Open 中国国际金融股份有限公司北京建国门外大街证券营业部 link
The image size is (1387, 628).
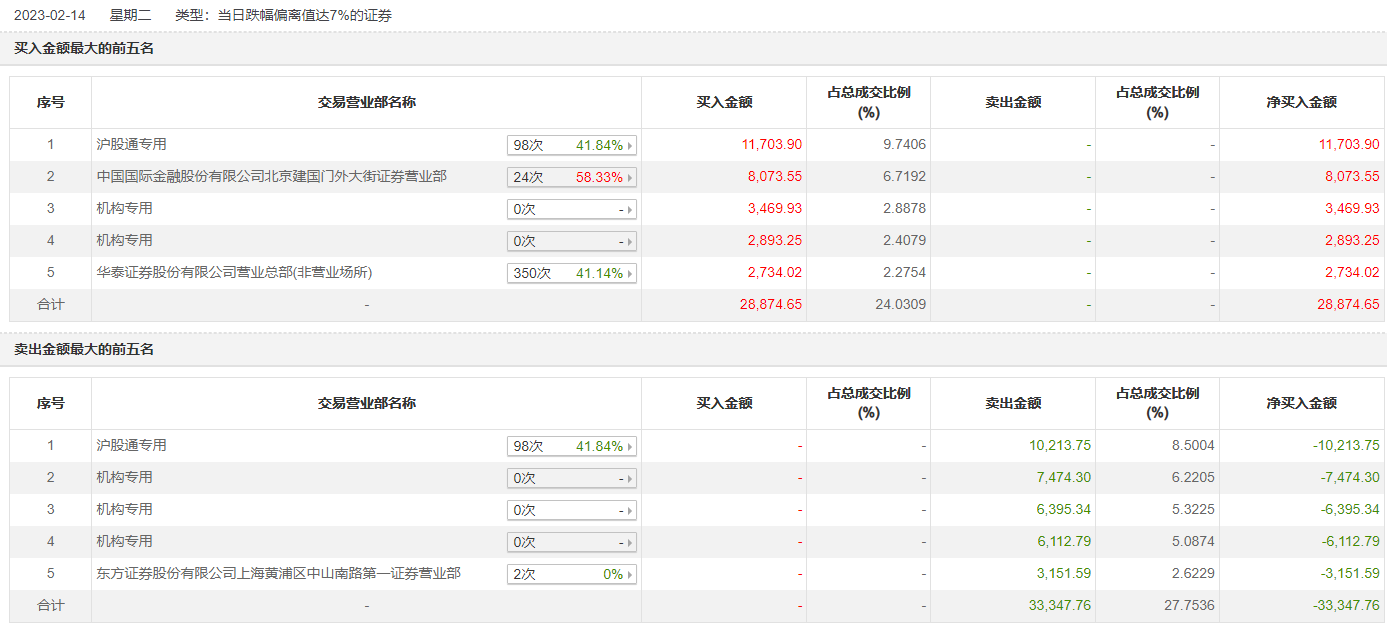tap(271, 177)
